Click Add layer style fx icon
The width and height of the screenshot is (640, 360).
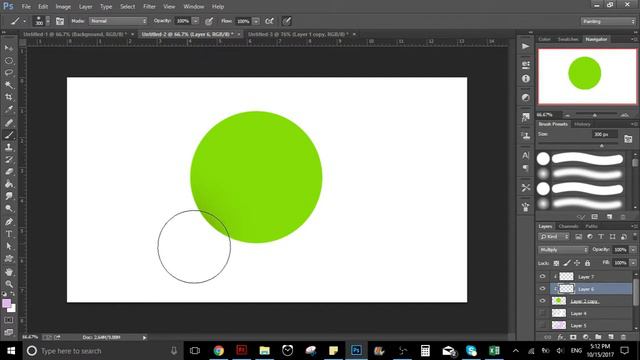tap(561, 337)
